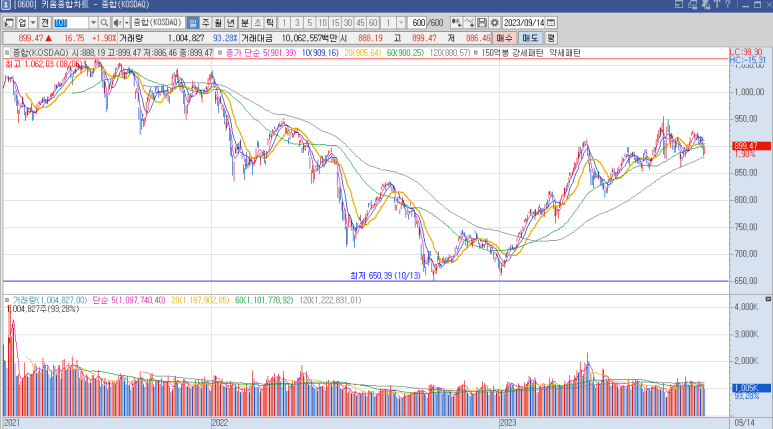The image size is (773, 429).
Task: Toggle the 거래량 volume legend square
Action: click(x=7, y=300)
